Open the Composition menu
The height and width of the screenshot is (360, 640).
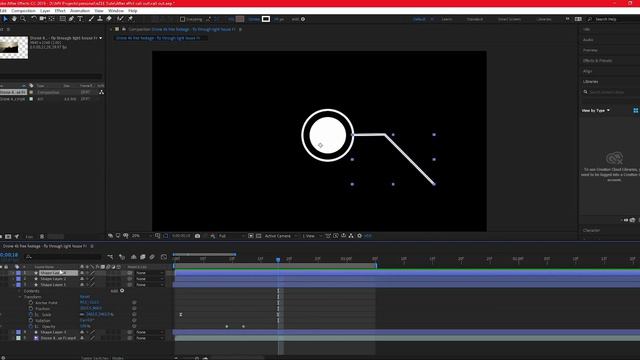(23, 11)
